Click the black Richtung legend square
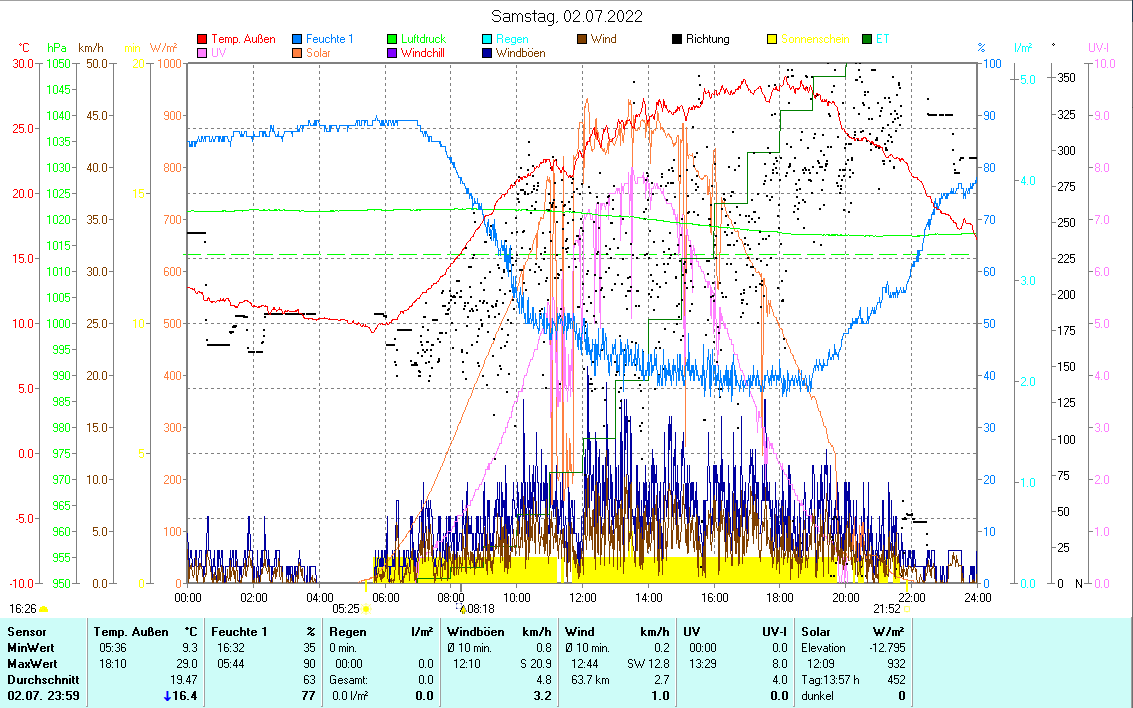The height and width of the screenshot is (708, 1133). 677,40
